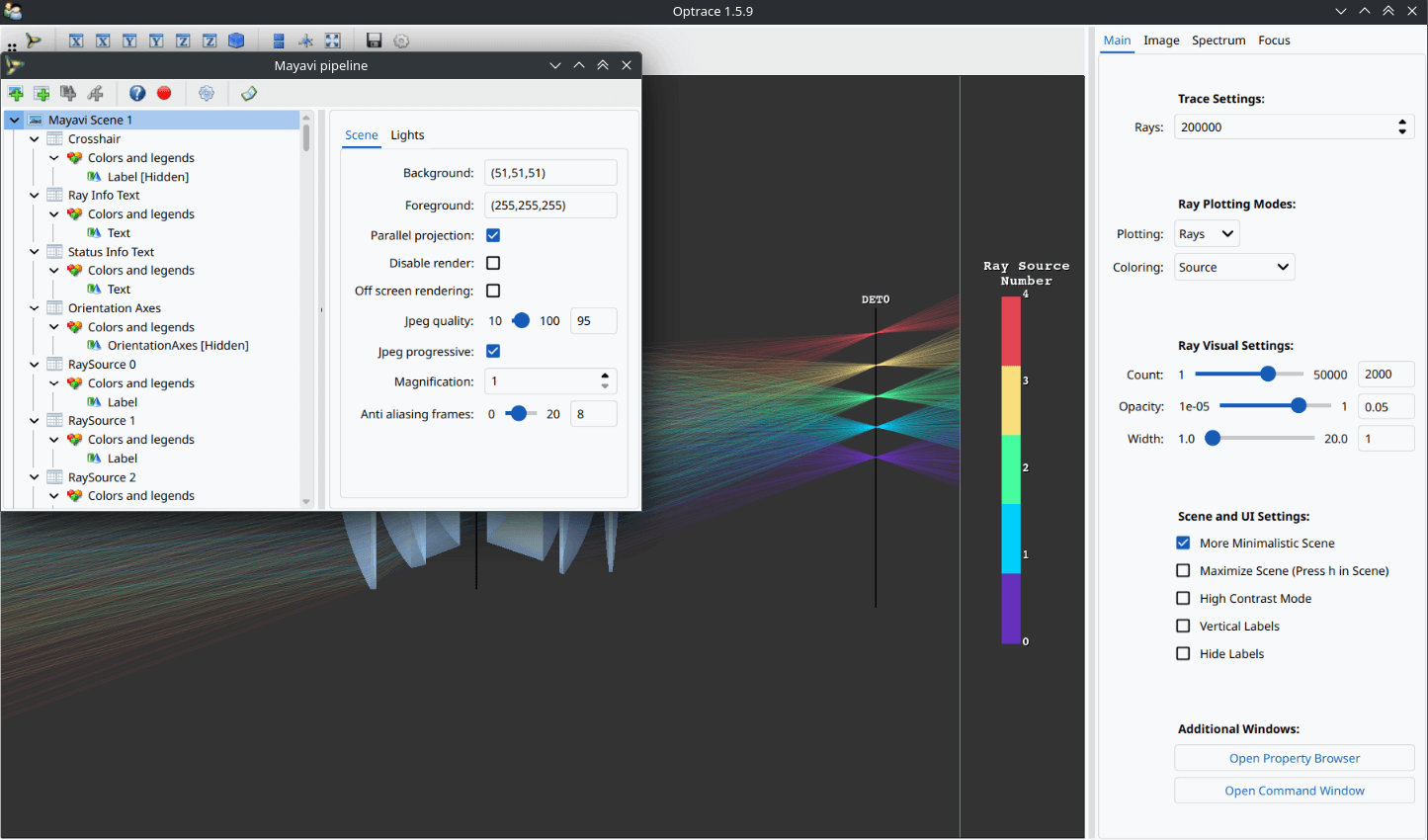This screenshot has height=840, width=1428.
Task: Add a data source in Mayavi pipeline toolbar
Action: point(42,93)
